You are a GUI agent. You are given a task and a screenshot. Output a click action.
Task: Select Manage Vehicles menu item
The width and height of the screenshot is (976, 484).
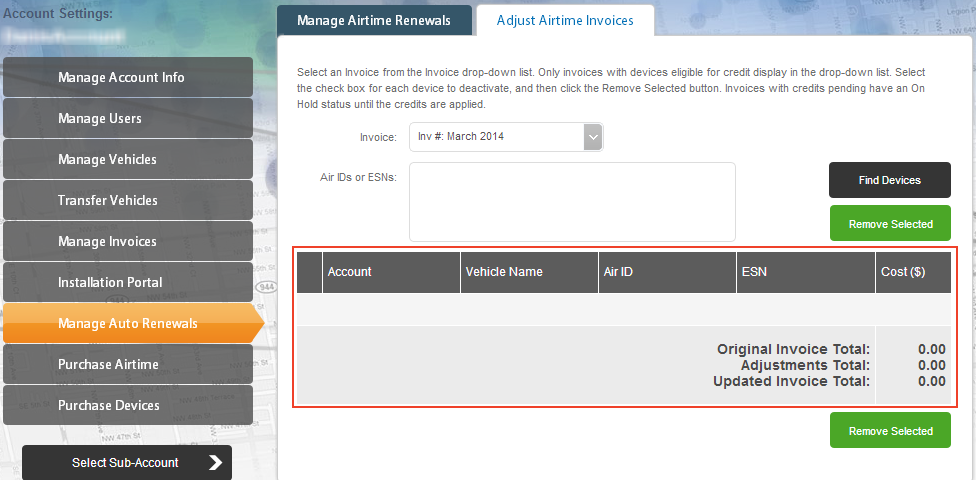coord(128,159)
